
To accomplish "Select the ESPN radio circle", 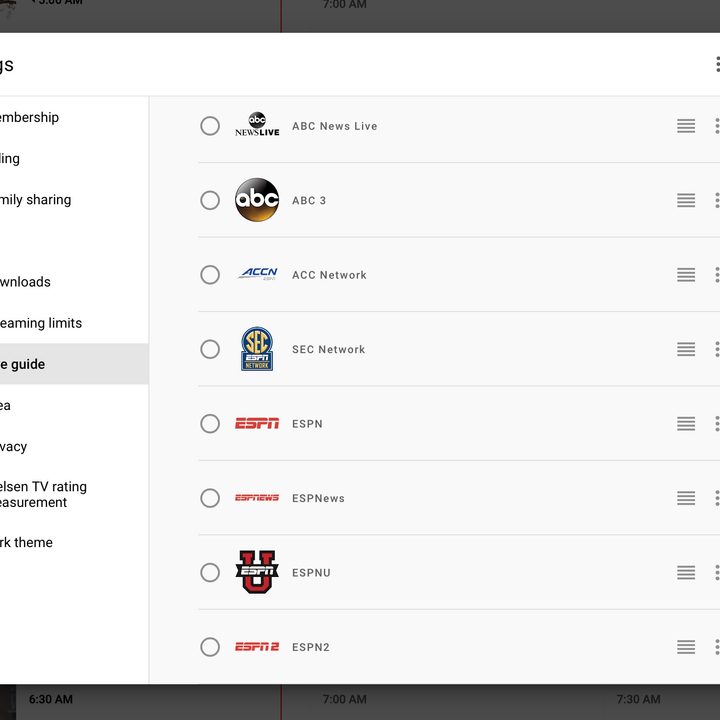I will pos(210,423).
